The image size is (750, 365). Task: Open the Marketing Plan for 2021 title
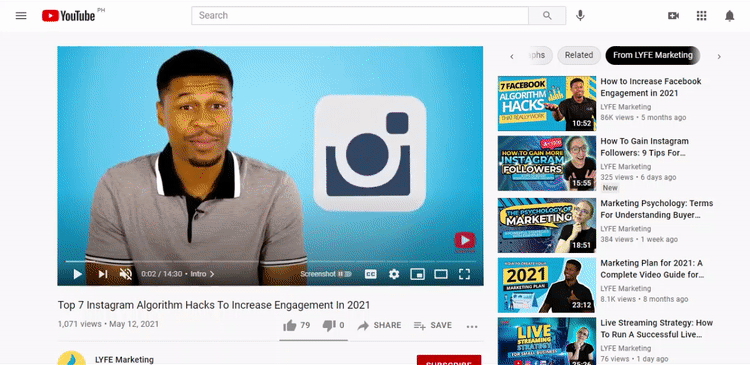pos(652,269)
